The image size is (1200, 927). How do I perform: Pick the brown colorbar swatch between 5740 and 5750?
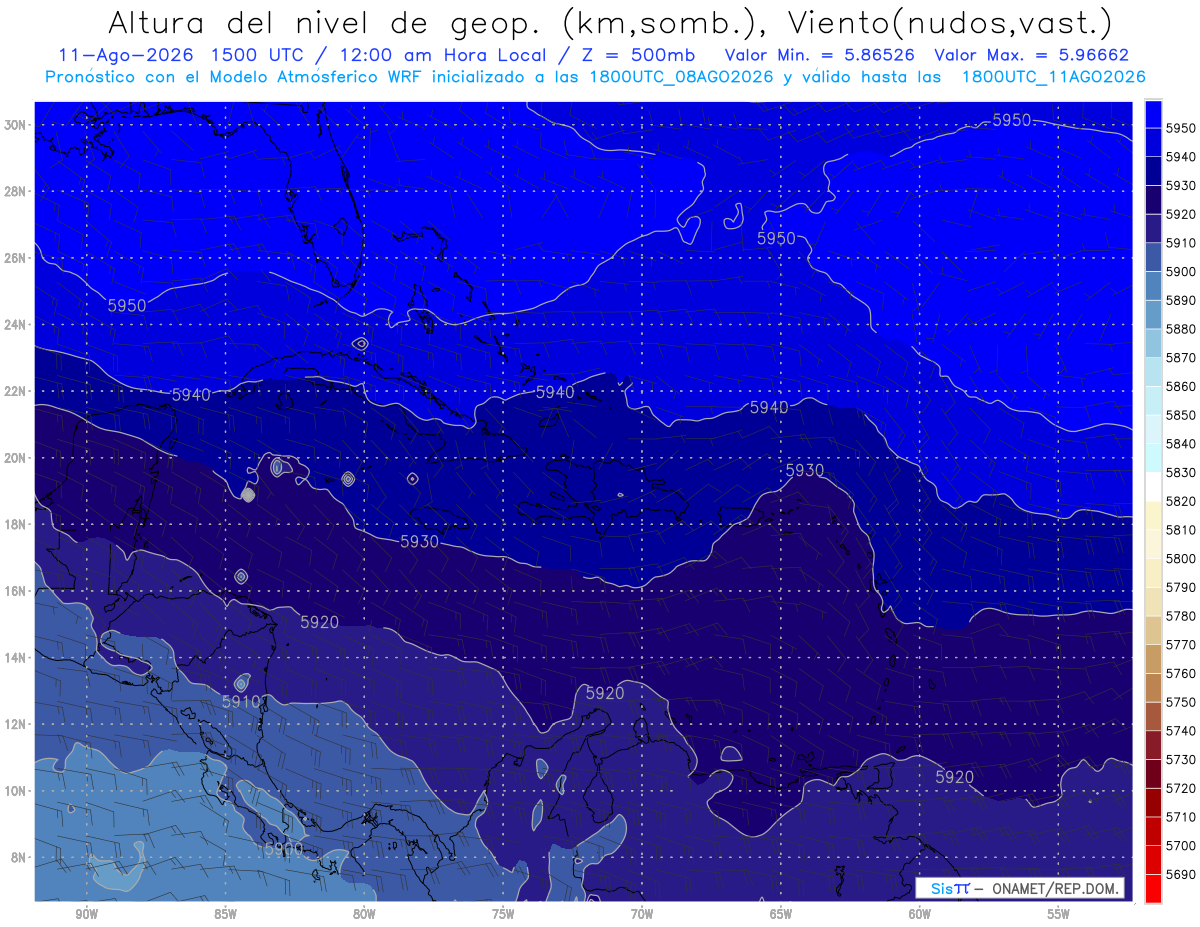pyautogui.click(x=1153, y=715)
